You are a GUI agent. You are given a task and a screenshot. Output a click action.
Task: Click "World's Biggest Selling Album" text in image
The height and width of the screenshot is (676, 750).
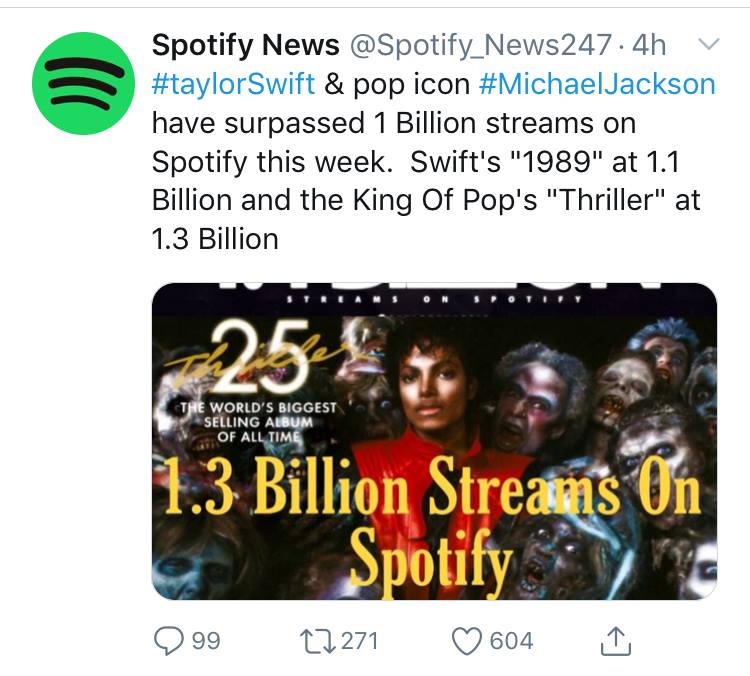tap(258, 422)
